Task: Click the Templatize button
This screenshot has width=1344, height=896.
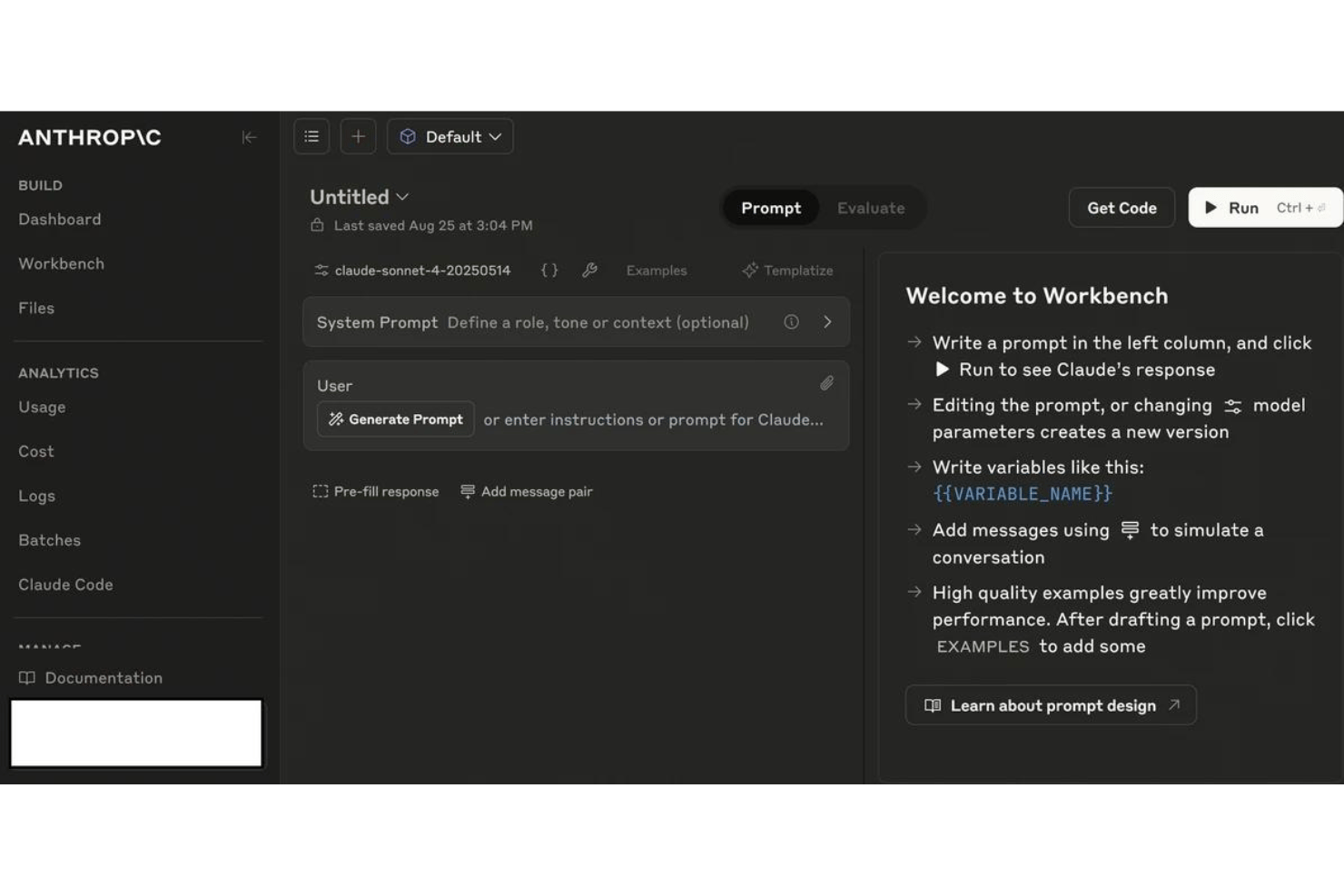Action: (787, 271)
